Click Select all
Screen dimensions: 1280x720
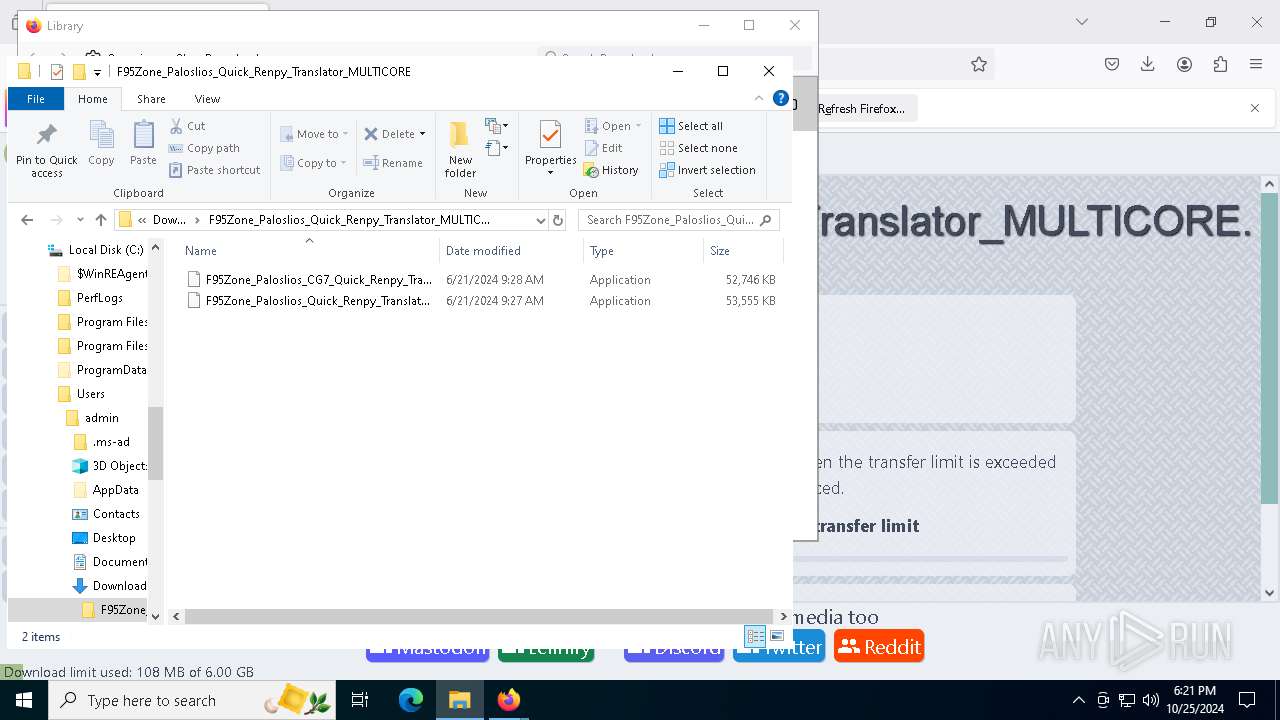(x=691, y=126)
